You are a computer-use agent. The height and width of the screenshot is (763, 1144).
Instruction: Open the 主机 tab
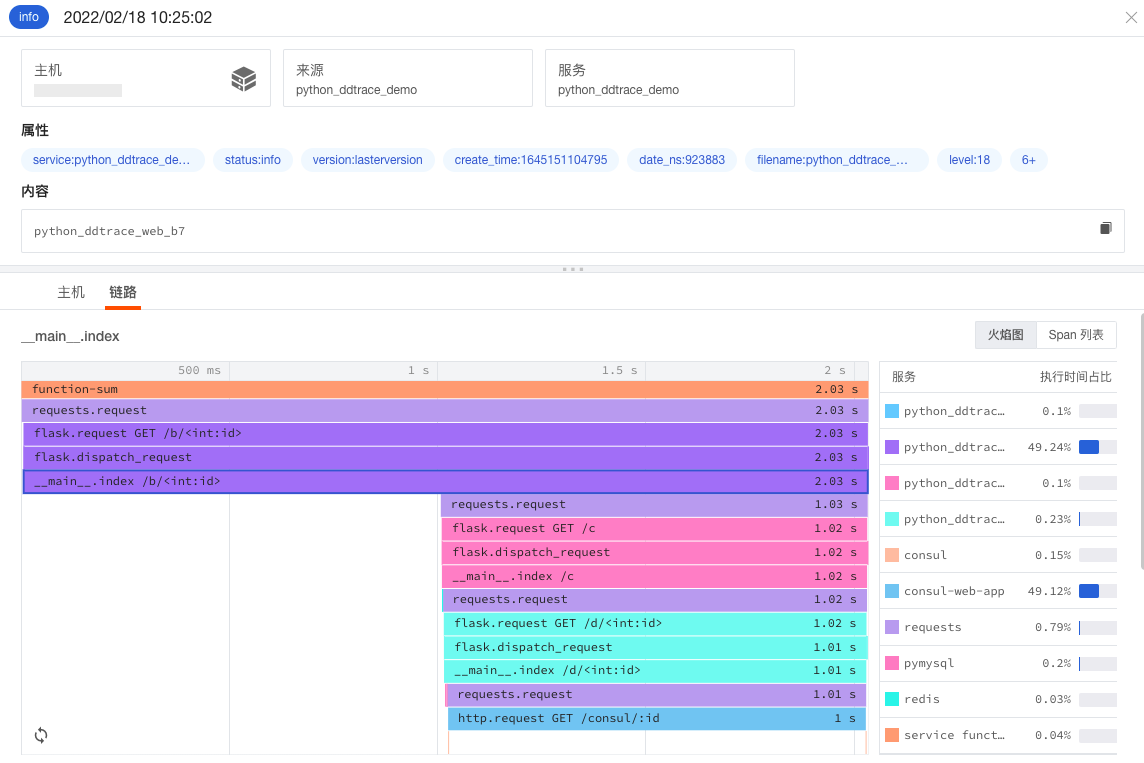click(71, 292)
